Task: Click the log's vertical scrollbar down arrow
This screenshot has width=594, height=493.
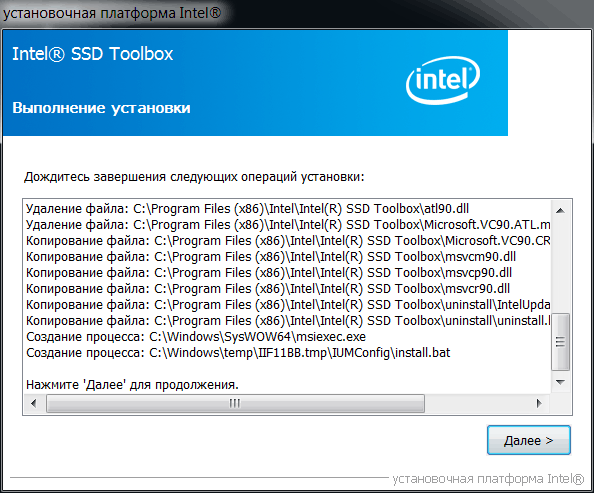Action: 560,382
